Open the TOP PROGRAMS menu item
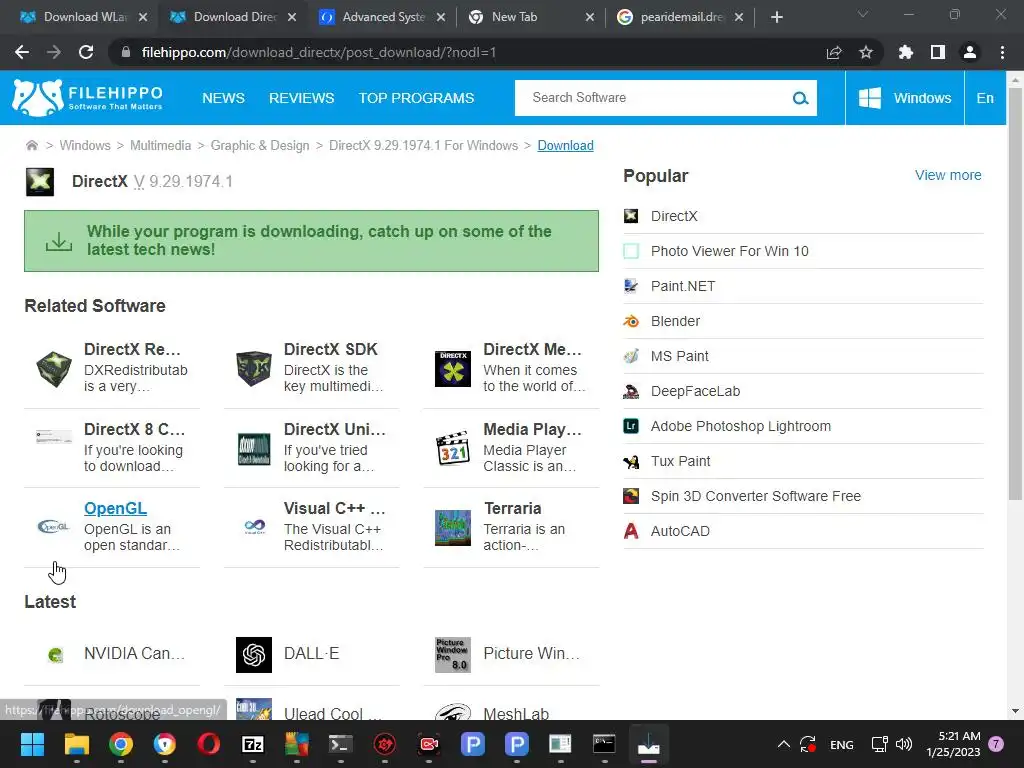1024x768 pixels. point(416,98)
